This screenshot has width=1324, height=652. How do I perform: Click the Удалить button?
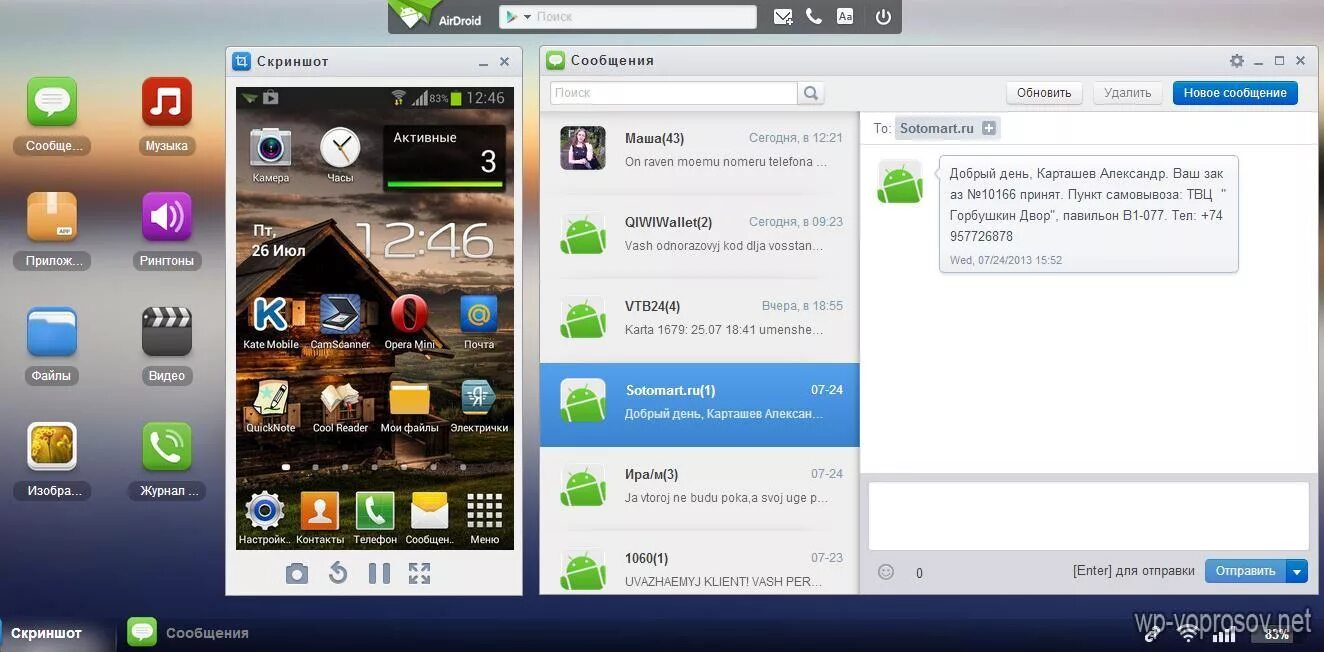tap(1128, 93)
